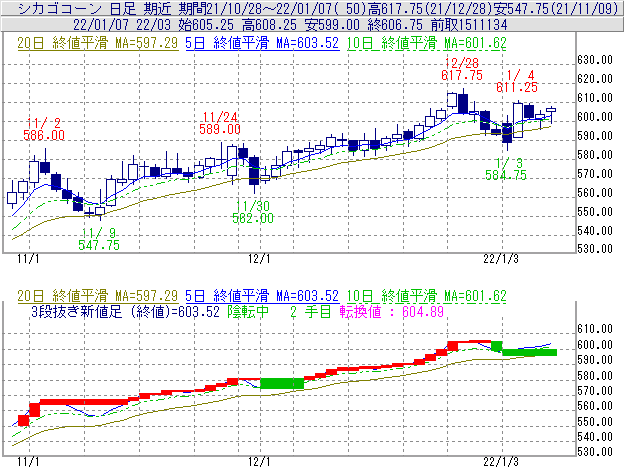
Task: Click upper chart '11/1' date label
Action: (28, 259)
